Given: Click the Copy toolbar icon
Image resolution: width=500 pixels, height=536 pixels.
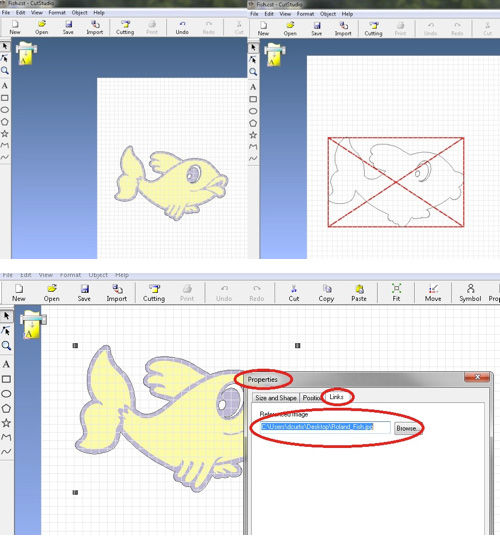Looking at the screenshot, I should (326, 293).
